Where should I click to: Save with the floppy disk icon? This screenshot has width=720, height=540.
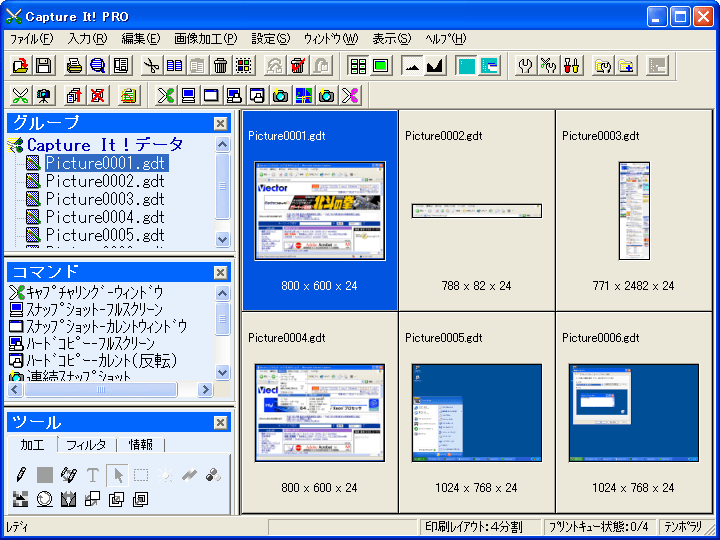(x=44, y=66)
